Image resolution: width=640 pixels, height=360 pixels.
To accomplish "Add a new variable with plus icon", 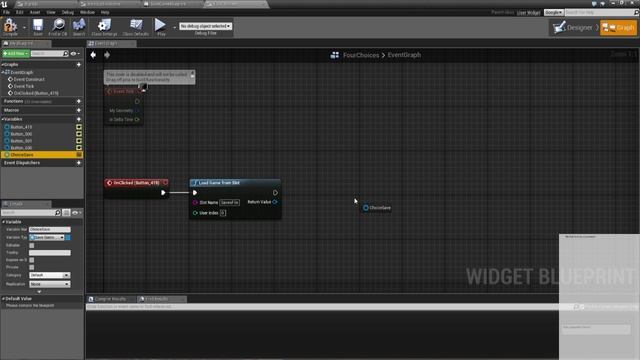I will [79, 119].
